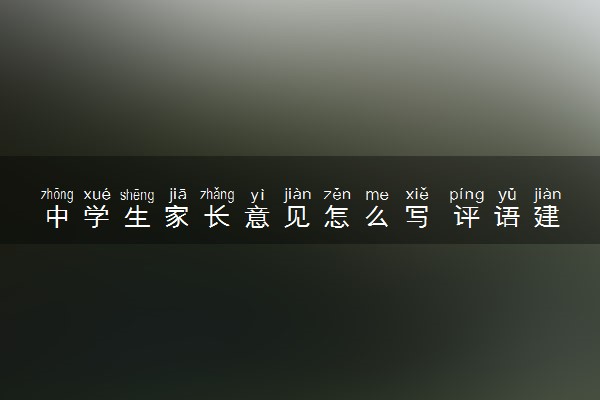Click the Chinese character 学
600x400 pixels.
point(97,217)
